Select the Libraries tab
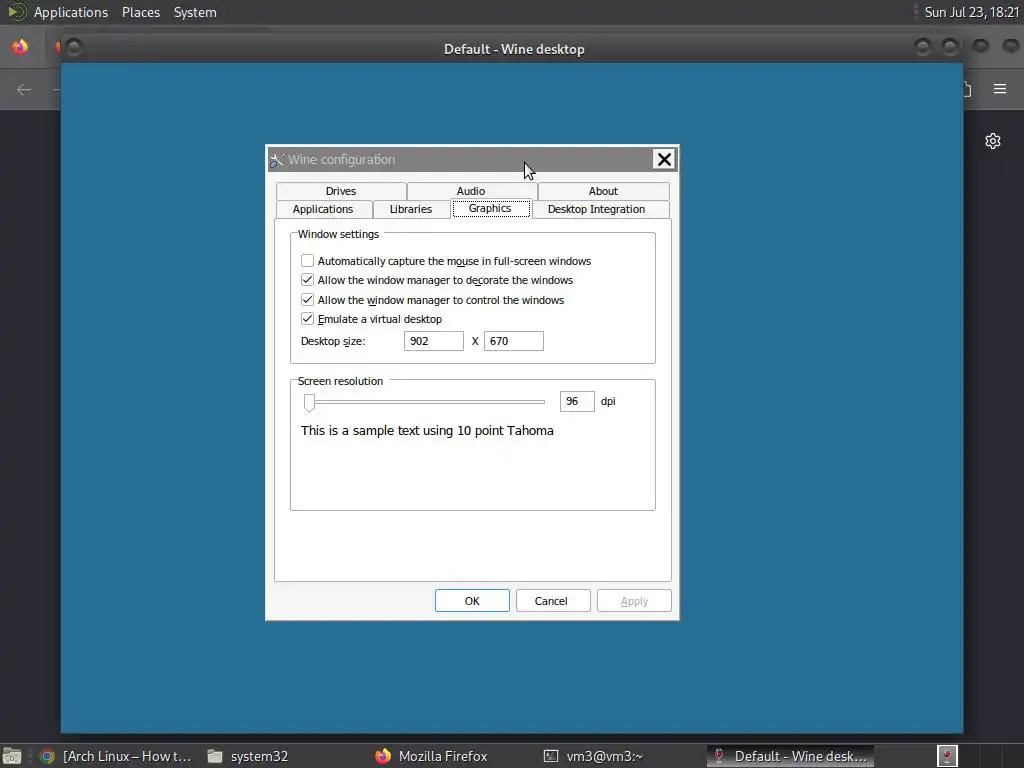1024x768 pixels. pos(411,209)
